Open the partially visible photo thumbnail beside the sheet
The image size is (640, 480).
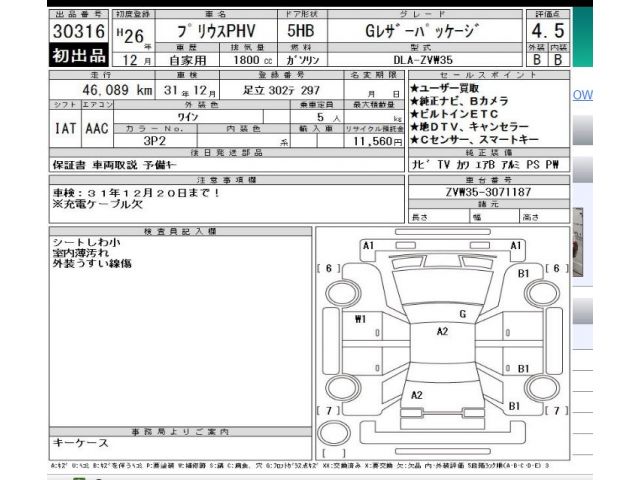578,242
